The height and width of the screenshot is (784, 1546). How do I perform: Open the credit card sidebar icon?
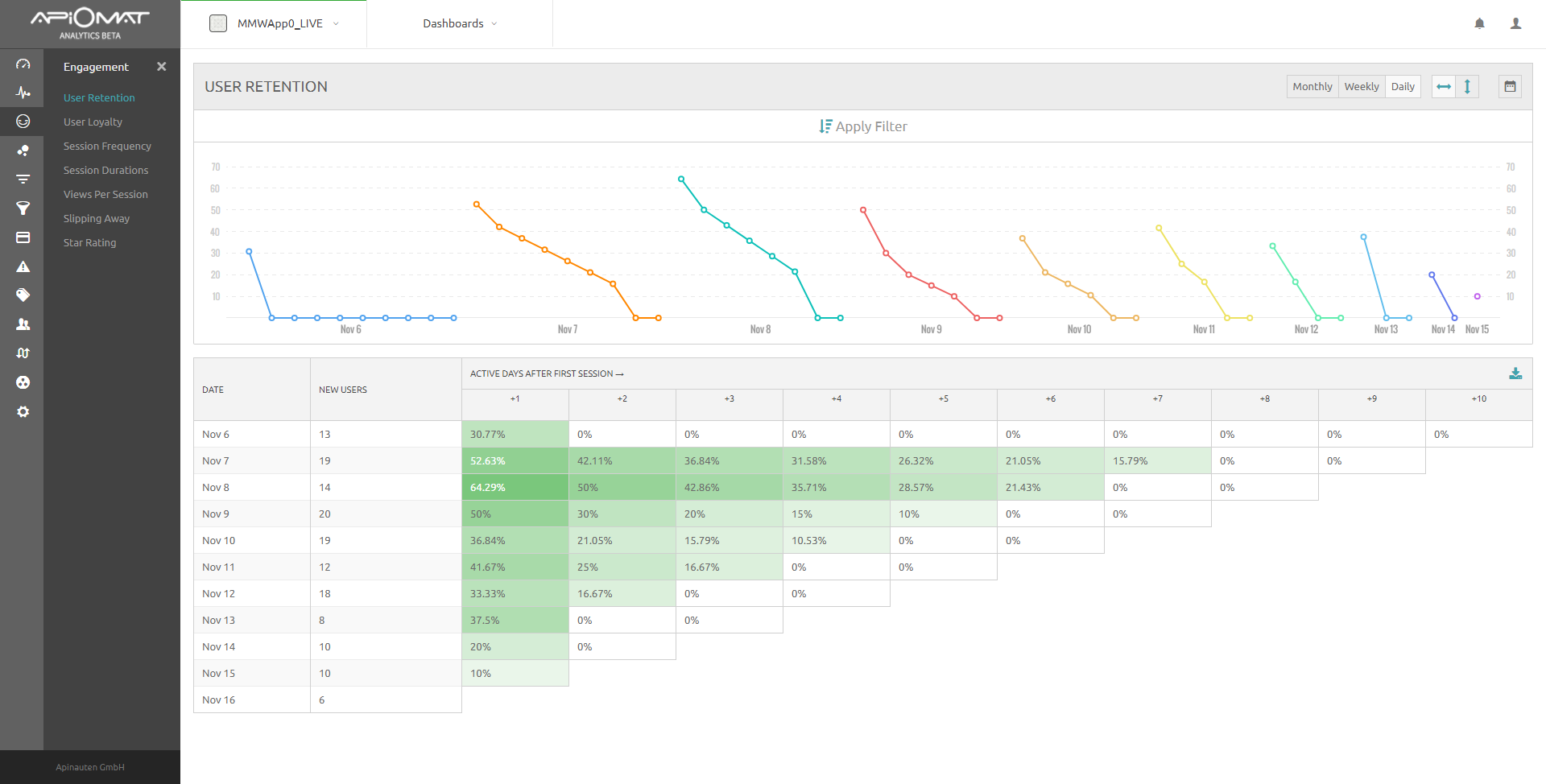point(23,237)
